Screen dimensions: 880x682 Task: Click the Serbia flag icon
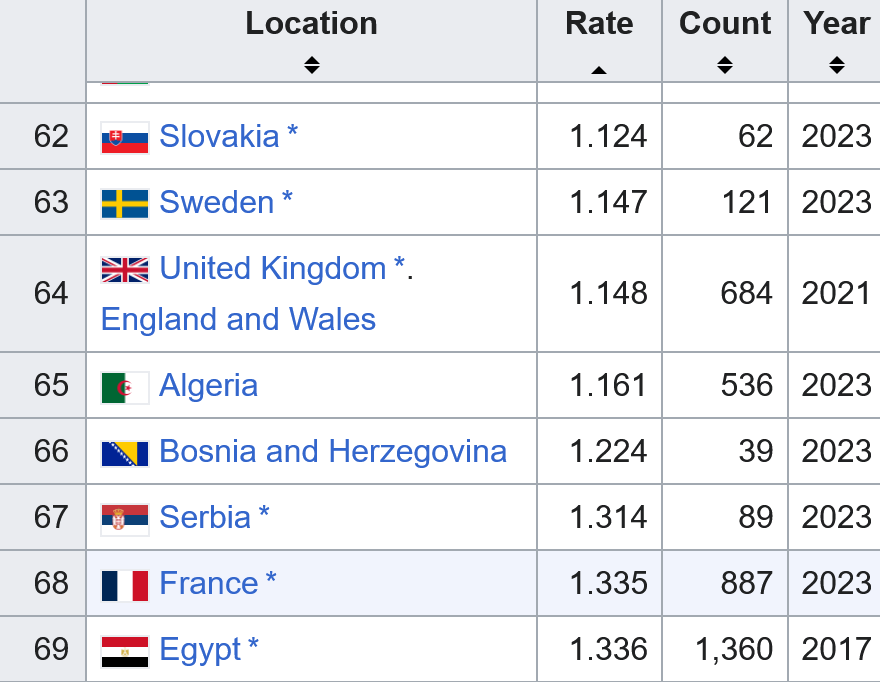pos(125,518)
